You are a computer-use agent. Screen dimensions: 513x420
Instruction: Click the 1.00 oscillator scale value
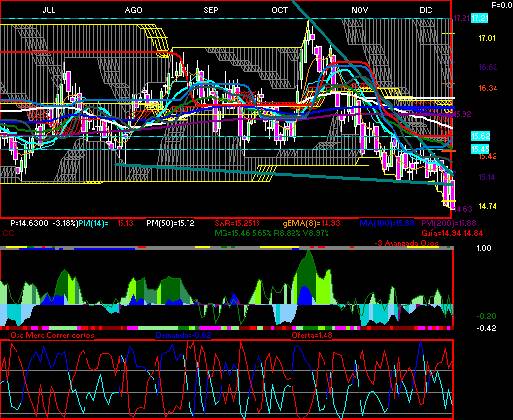tap(484, 248)
